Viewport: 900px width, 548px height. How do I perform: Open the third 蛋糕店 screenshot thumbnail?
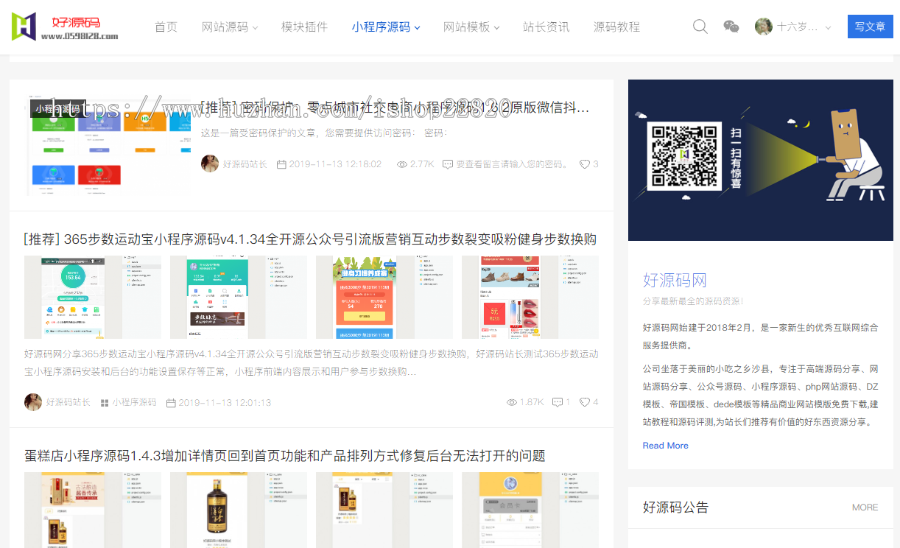coord(384,510)
